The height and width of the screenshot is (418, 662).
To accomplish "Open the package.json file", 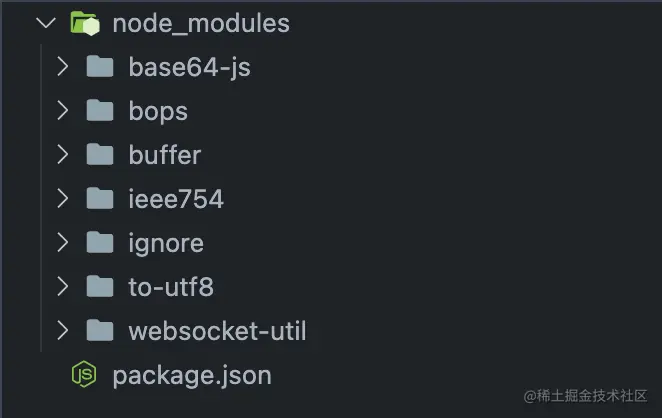I will coord(191,376).
